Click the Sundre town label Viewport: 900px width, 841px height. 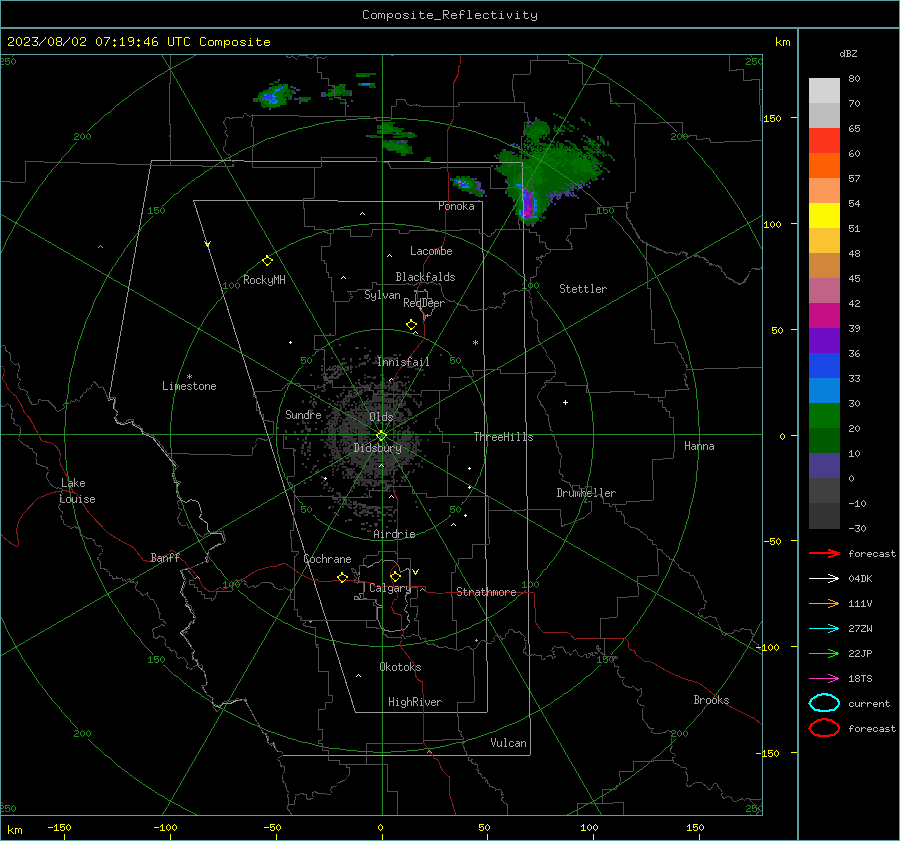pyautogui.click(x=303, y=414)
